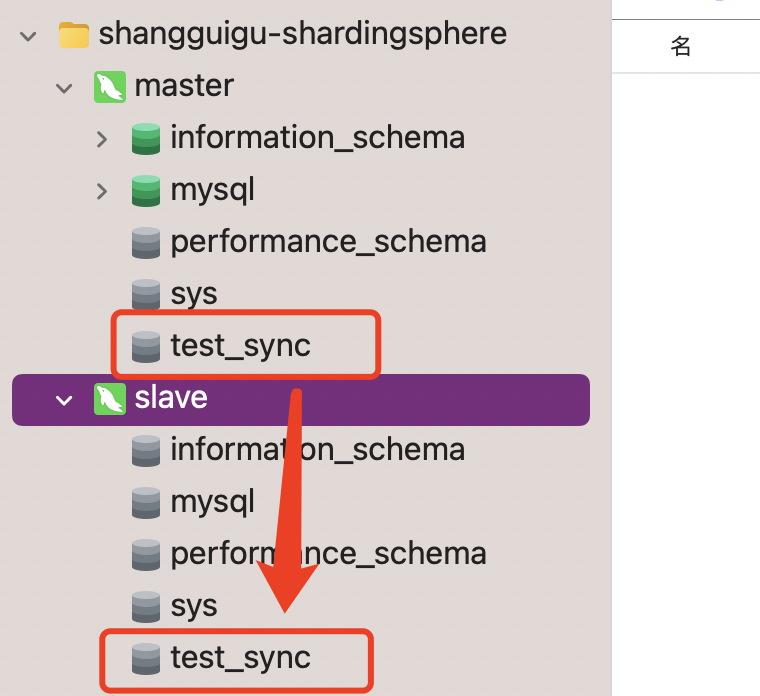Screen dimensions: 760x696
Task: Select sys database under master
Action: pyautogui.click(x=194, y=294)
